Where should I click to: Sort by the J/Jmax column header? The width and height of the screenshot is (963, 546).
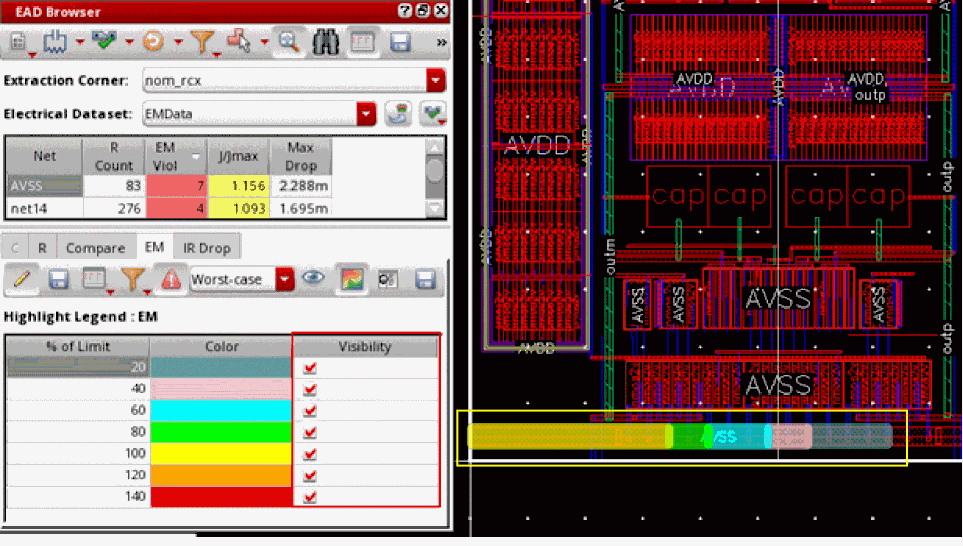(x=239, y=157)
